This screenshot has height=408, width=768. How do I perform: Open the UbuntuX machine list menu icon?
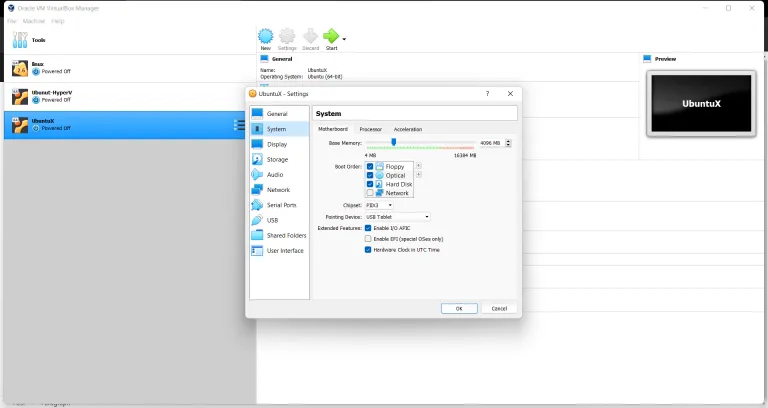point(239,125)
